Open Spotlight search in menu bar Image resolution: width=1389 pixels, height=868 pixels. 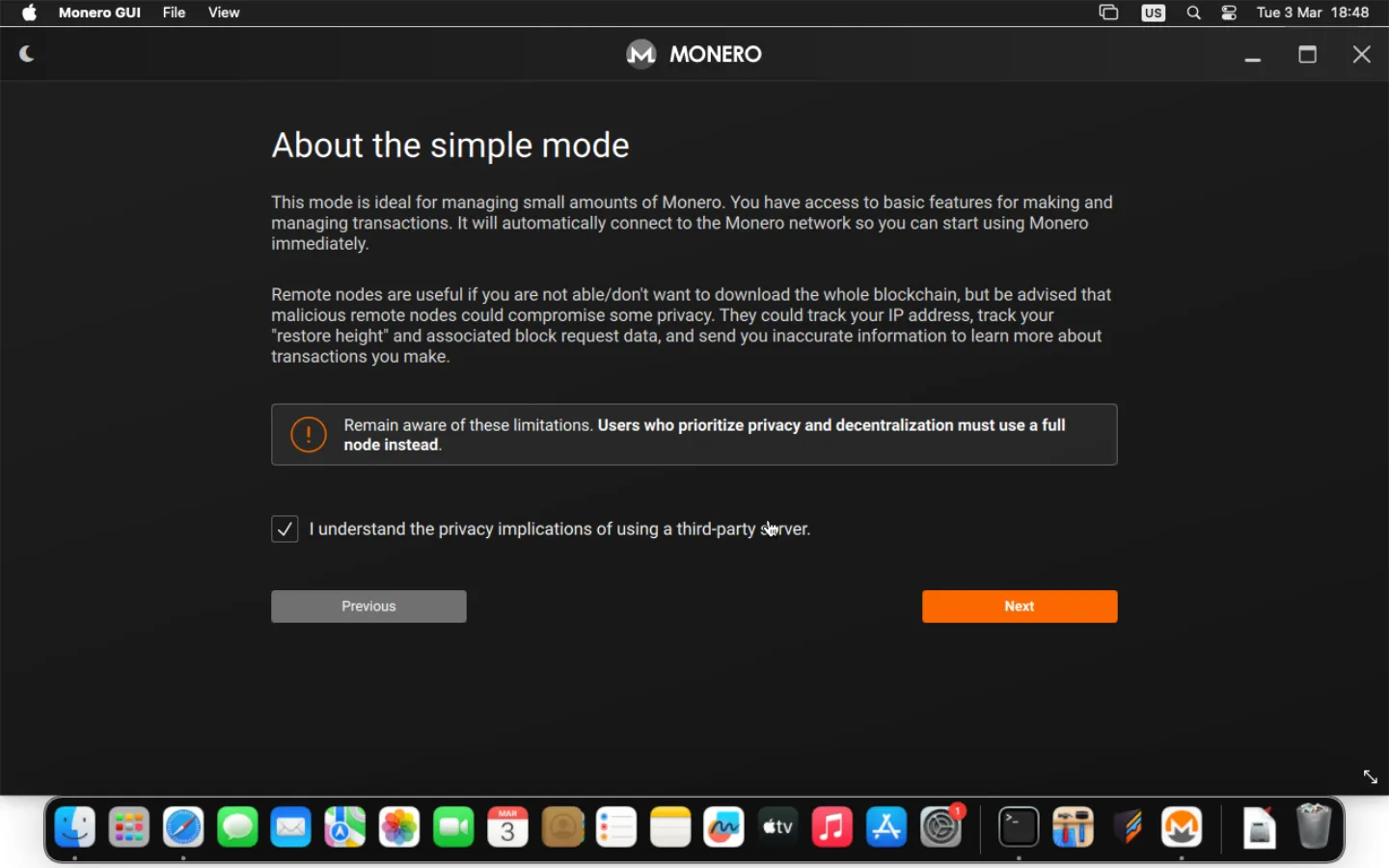1194,13
